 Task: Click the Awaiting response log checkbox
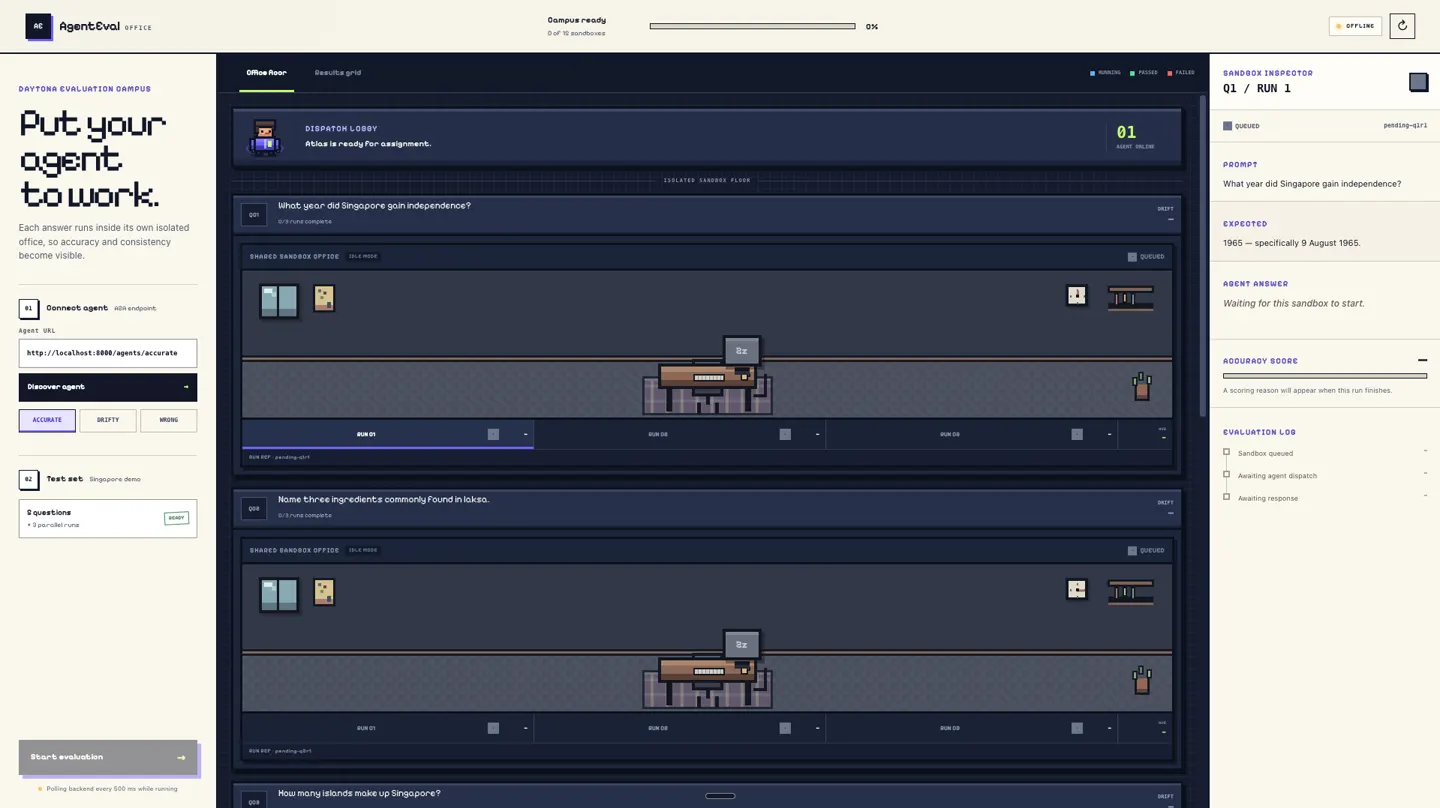pyautogui.click(x=1227, y=496)
